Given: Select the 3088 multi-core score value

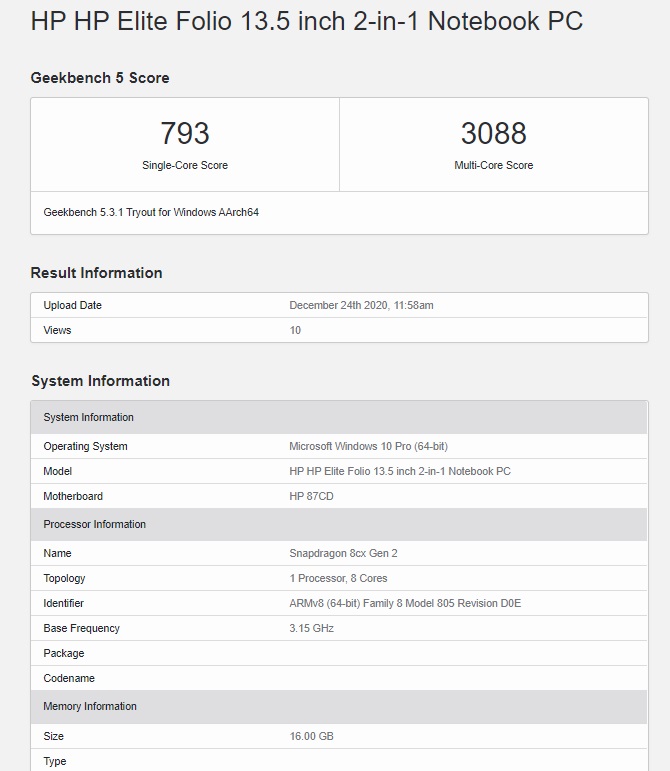Looking at the screenshot, I should coord(493,133).
